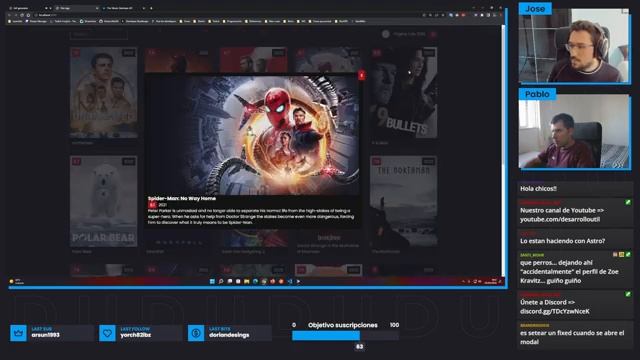Click last bits name doriandesings
The image size is (640, 360).
pyautogui.click(x=229, y=335)
